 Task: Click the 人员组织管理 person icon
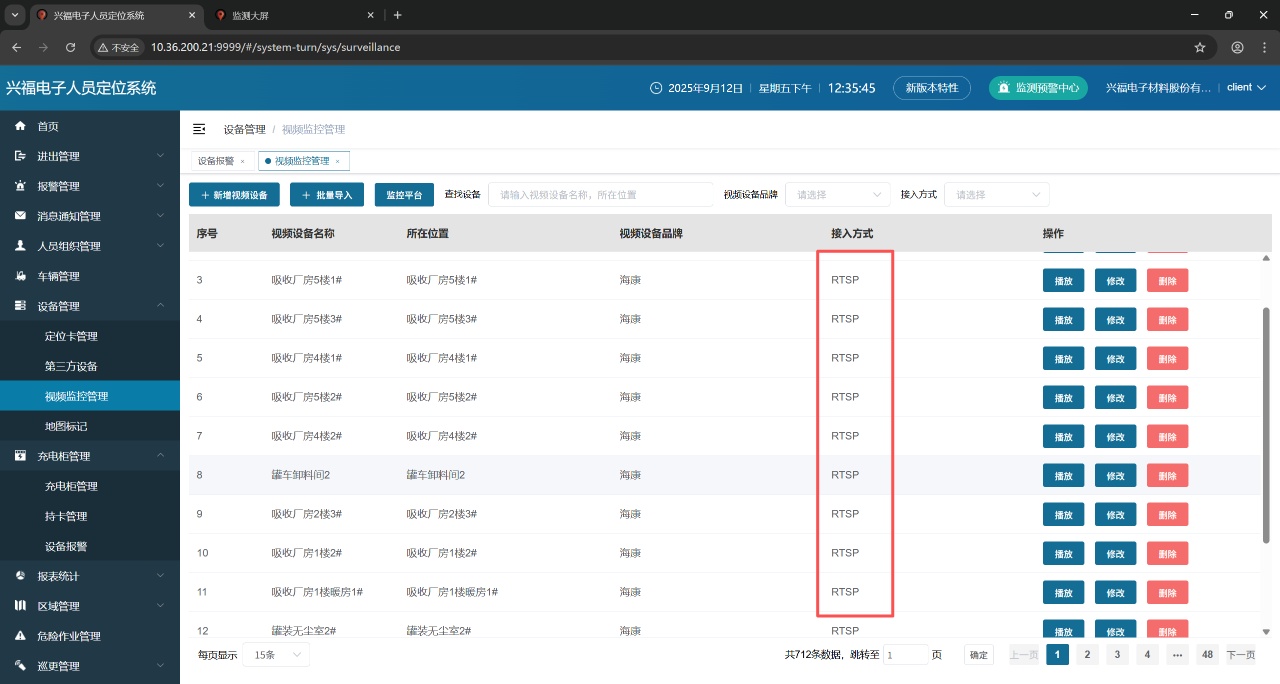pos(20,246)
